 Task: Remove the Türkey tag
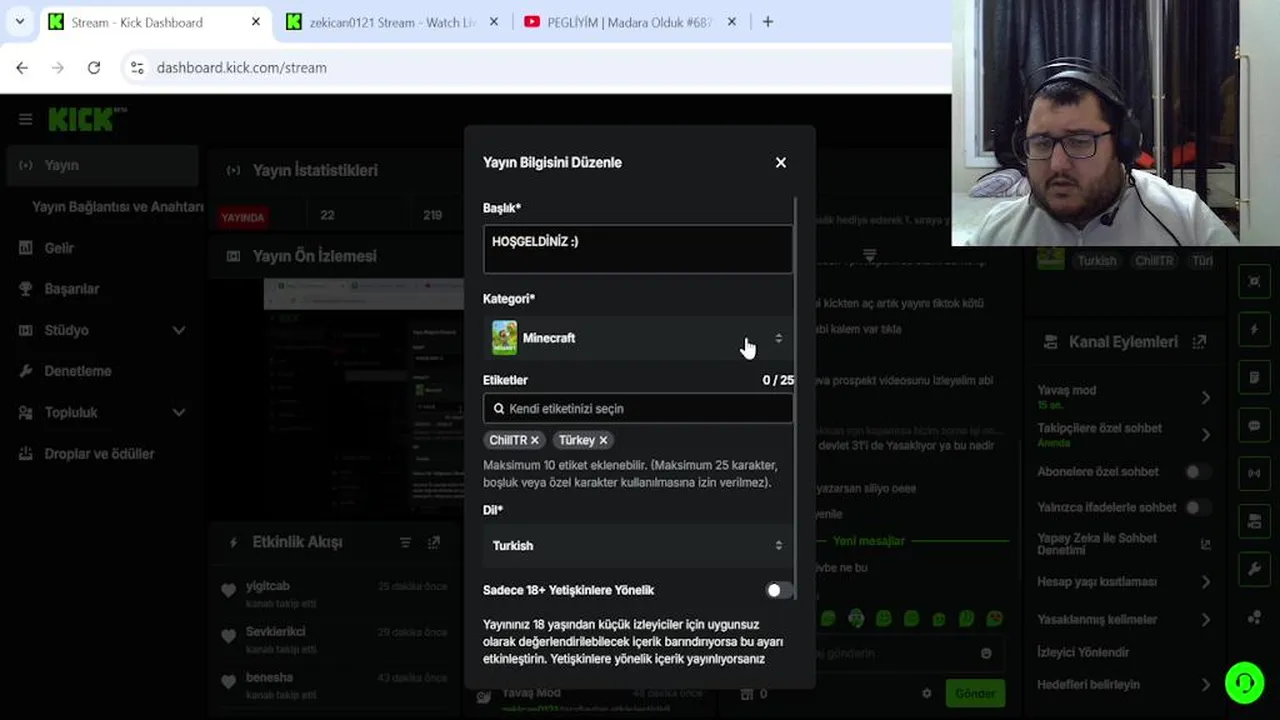[603, 440]
